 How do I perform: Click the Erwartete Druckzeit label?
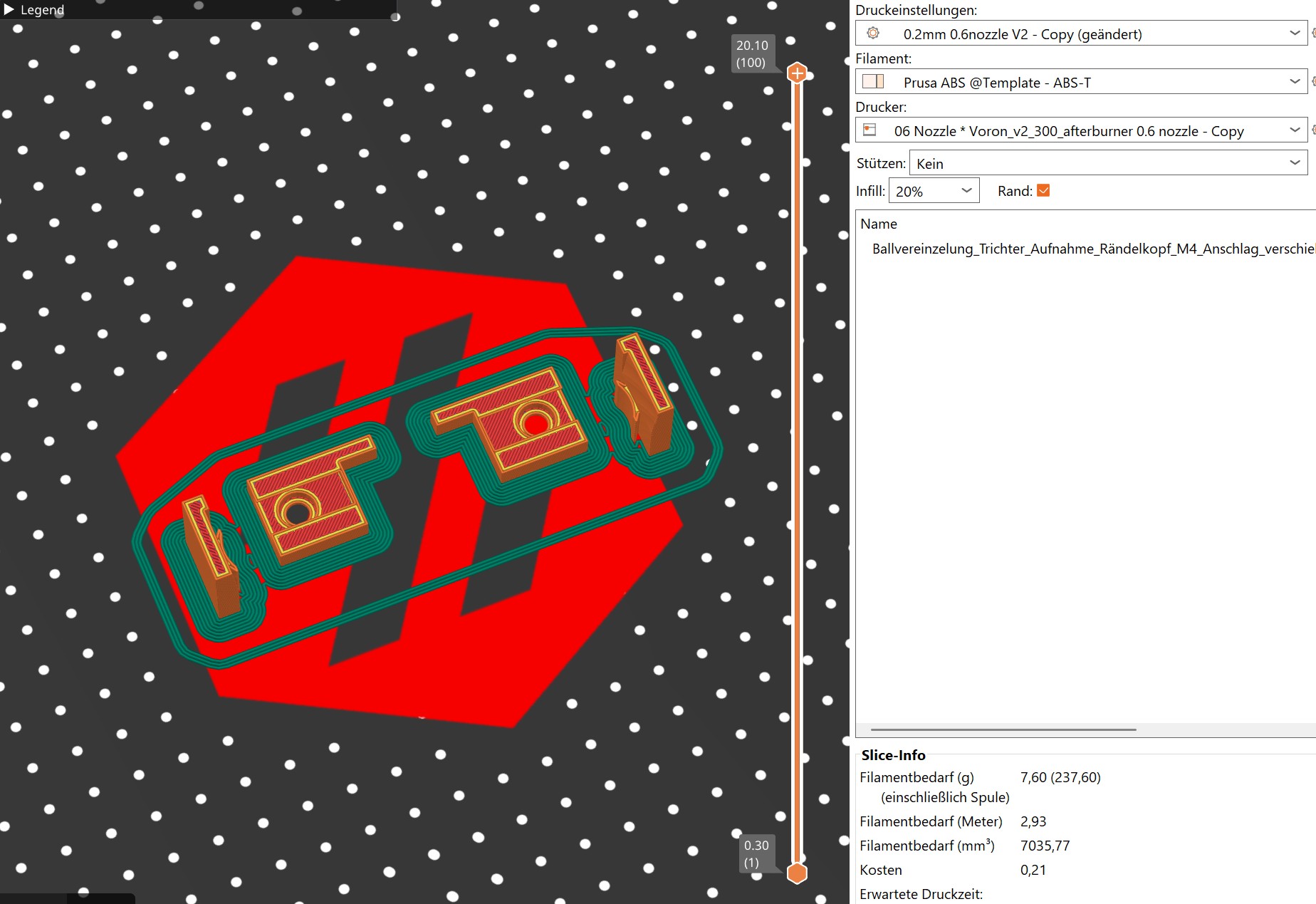point(921,894)
